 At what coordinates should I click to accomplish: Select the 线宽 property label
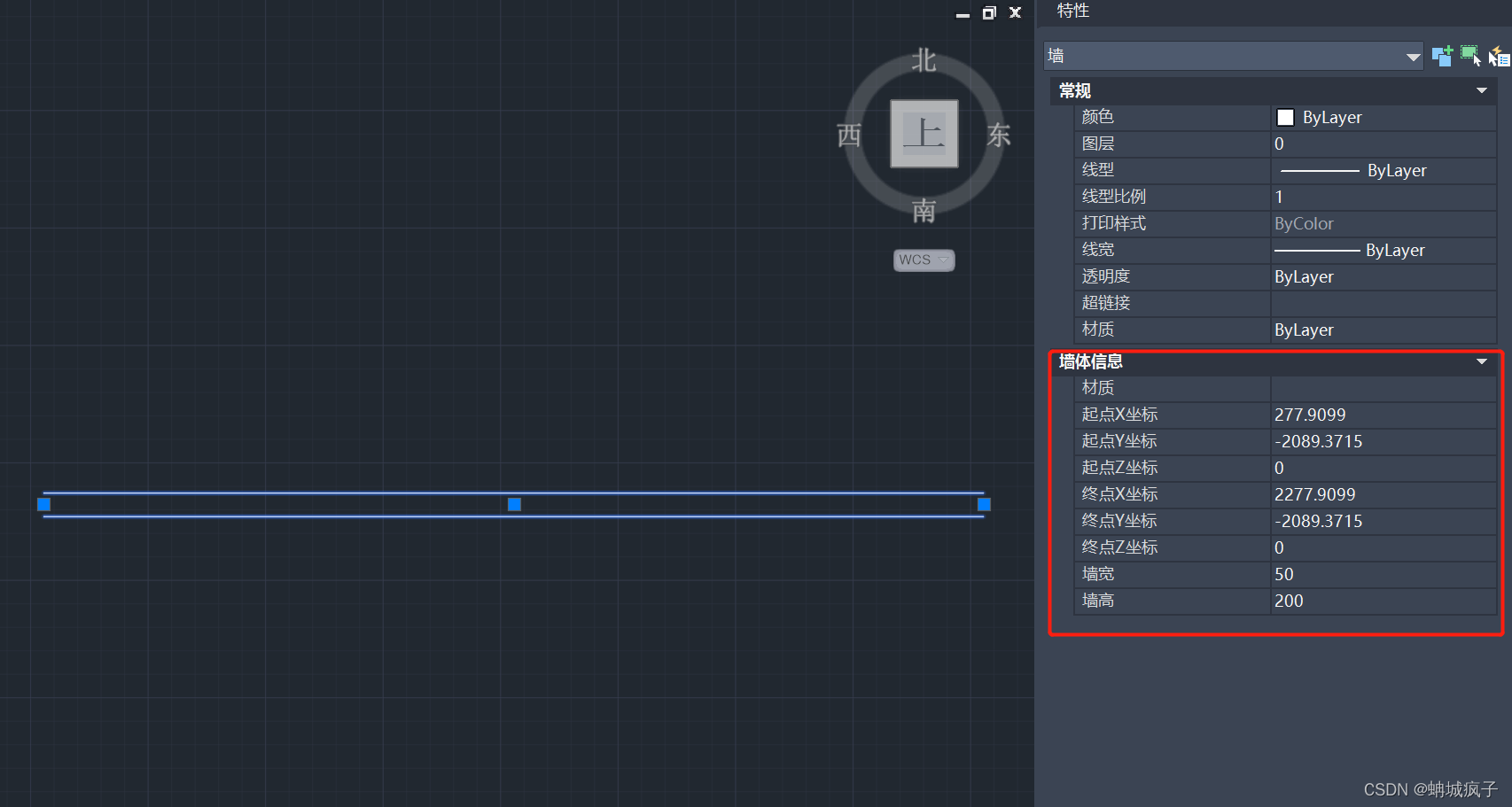pos(1097,250)
